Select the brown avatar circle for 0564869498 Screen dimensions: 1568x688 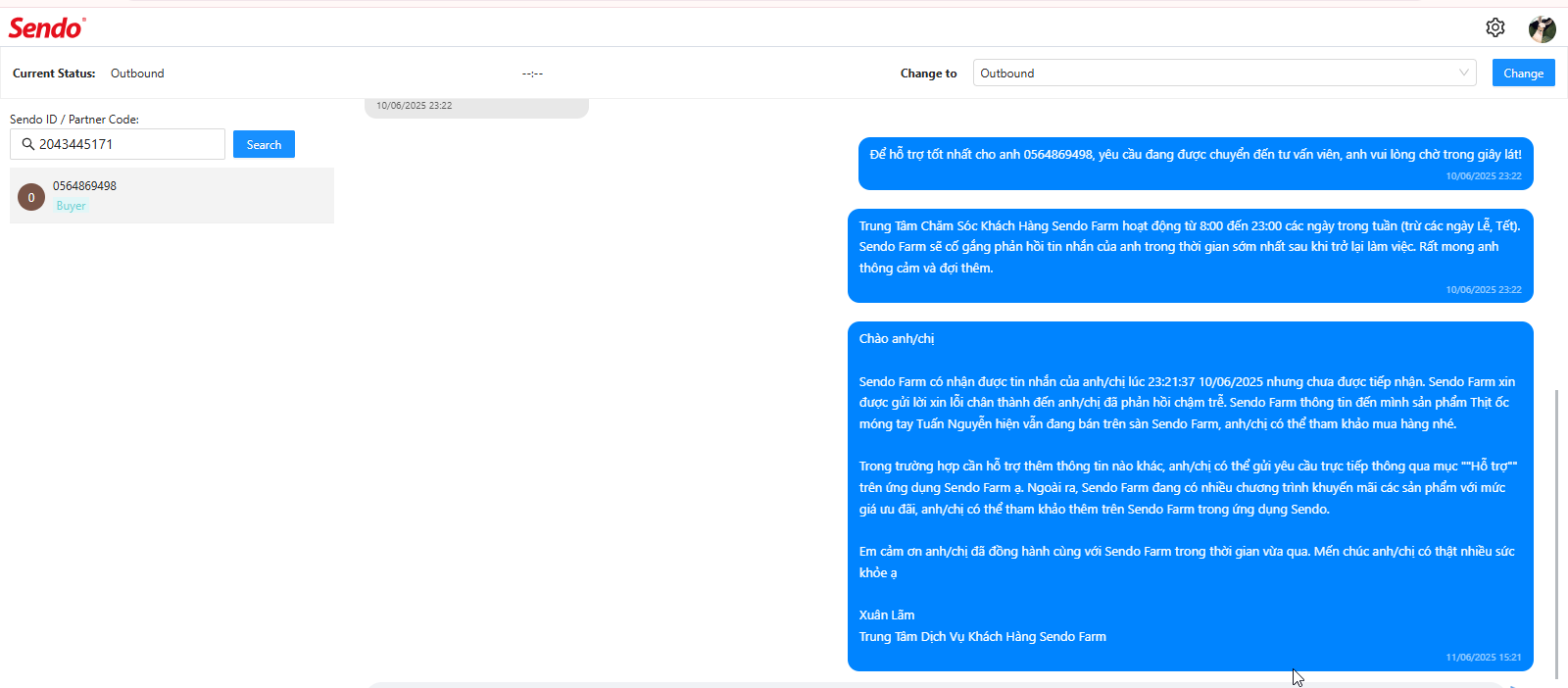(x=31, y=197)
